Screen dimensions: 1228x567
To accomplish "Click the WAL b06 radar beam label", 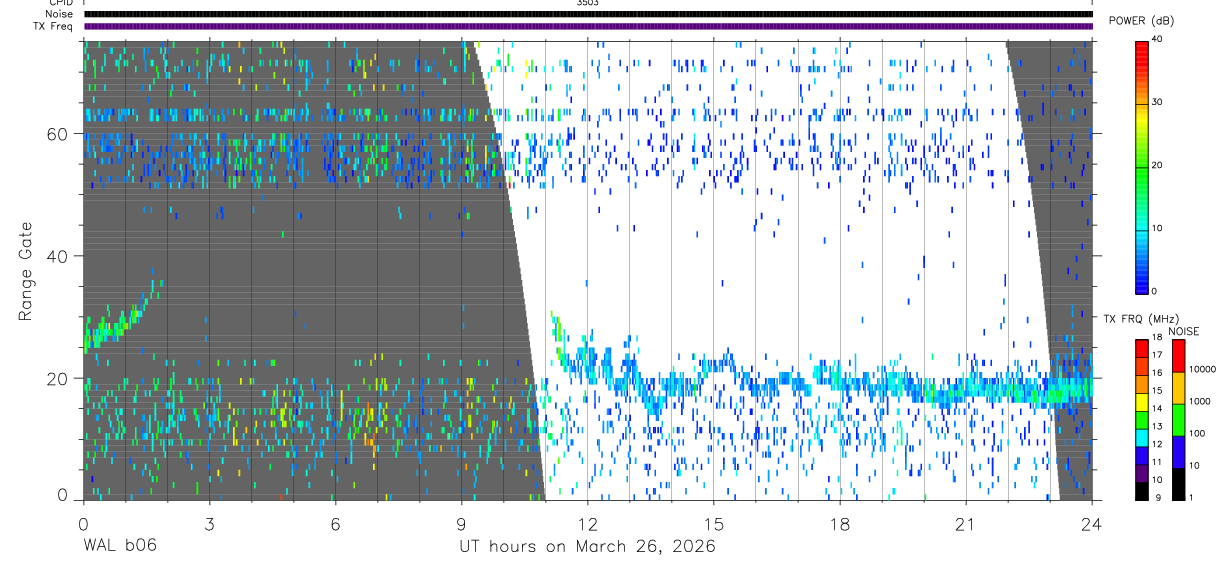I will (x=119, y=547).
